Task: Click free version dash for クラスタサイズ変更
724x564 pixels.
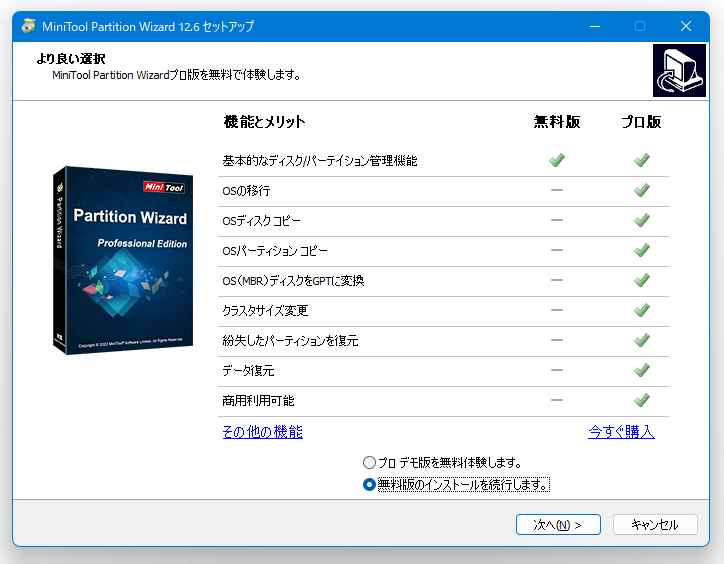Action: (x=557, y=310)
